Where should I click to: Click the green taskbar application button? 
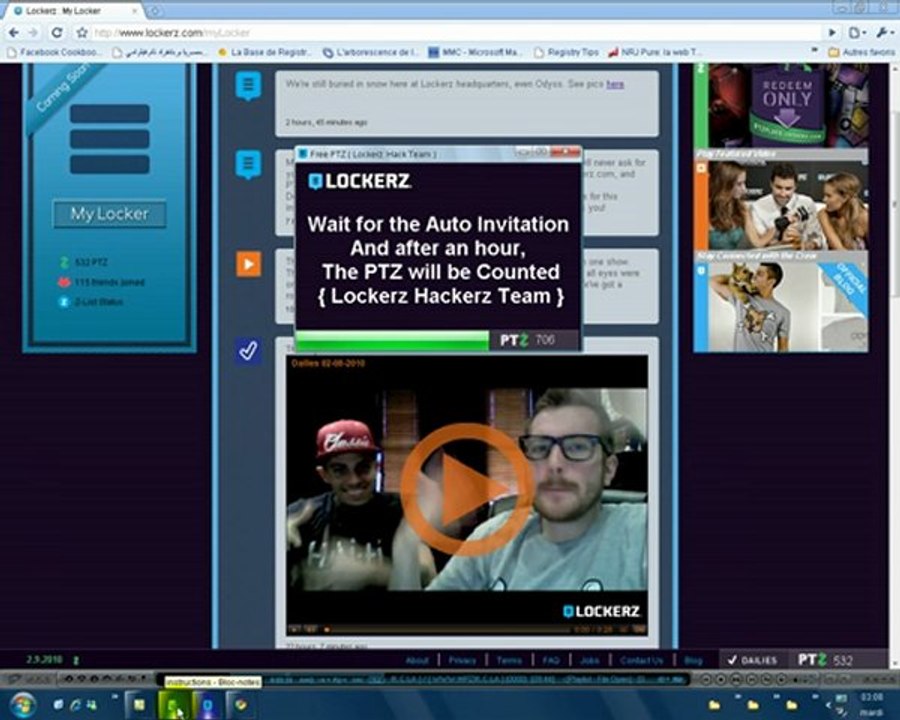pos(174,704)
